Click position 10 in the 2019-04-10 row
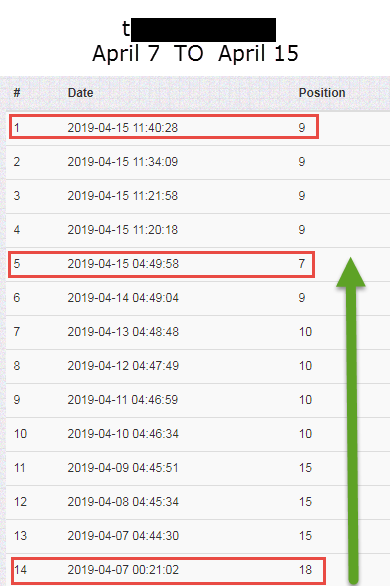The image size is (390, 586). tap(305, 434)
